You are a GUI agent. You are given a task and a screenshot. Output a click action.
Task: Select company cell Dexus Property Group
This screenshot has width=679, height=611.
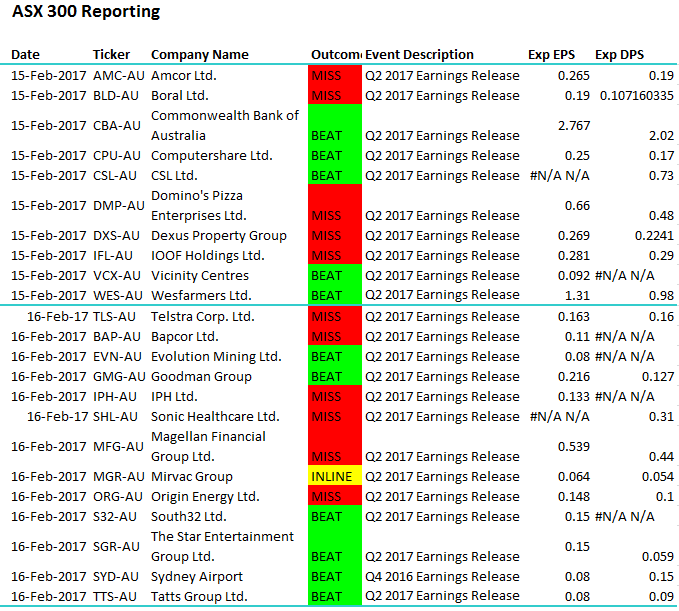pos(219,236)
